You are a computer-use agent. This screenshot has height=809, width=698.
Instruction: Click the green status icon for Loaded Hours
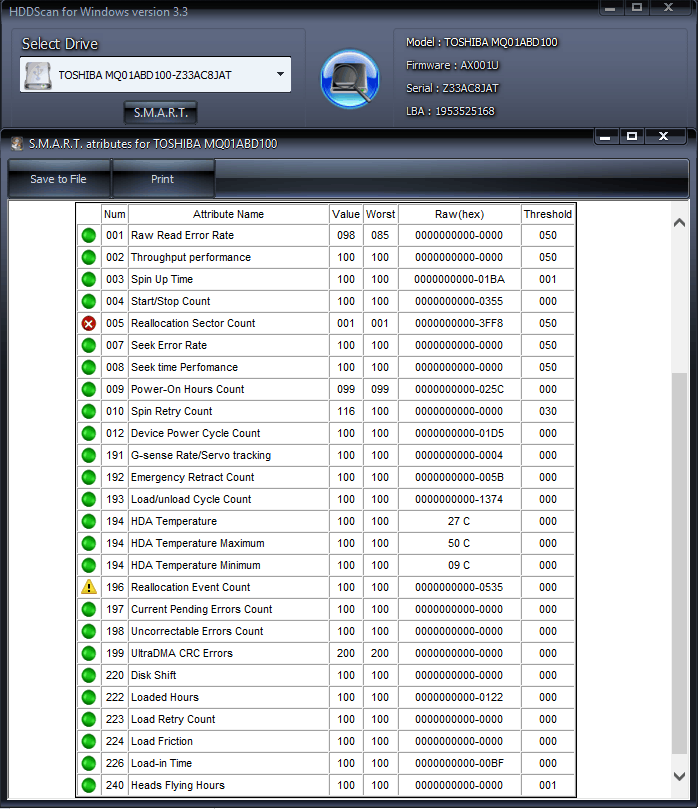pos(89,698)
